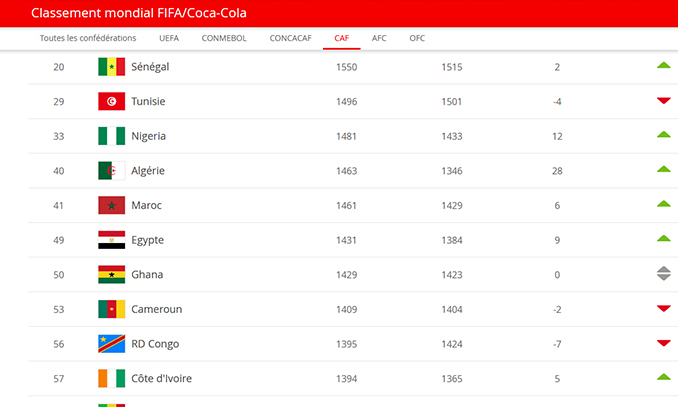This screenshot has width=678, height=407.
Task: Click the Classement mondial FIFA/Coca-Cola header
Action: pos(139,13)
